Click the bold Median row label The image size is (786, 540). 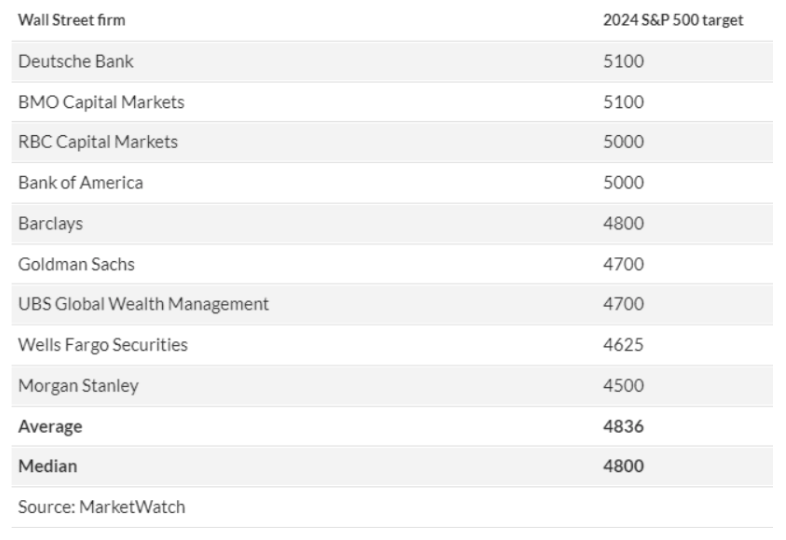[47, 466]
